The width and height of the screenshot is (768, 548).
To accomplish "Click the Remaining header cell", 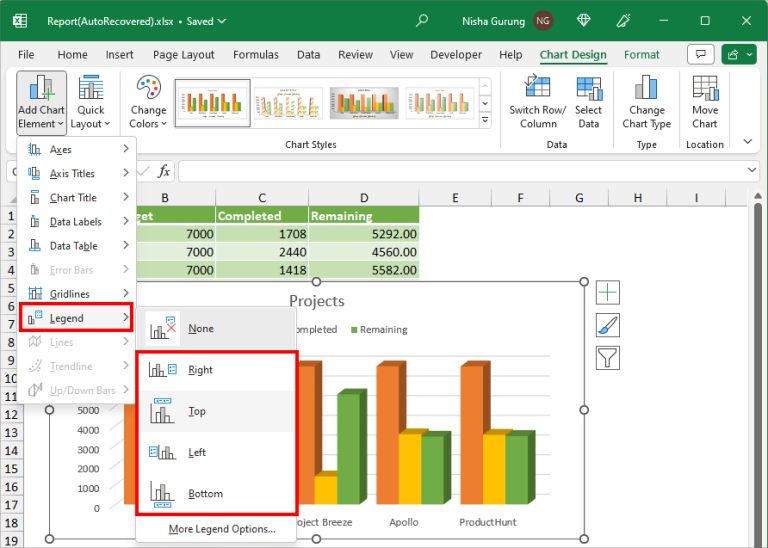I will 364,215.
